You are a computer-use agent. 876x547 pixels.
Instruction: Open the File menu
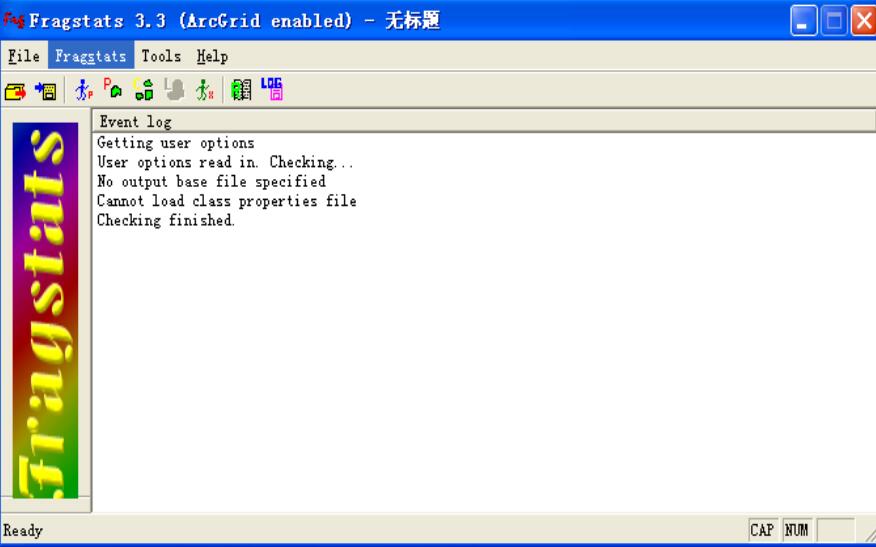[24, 56]
